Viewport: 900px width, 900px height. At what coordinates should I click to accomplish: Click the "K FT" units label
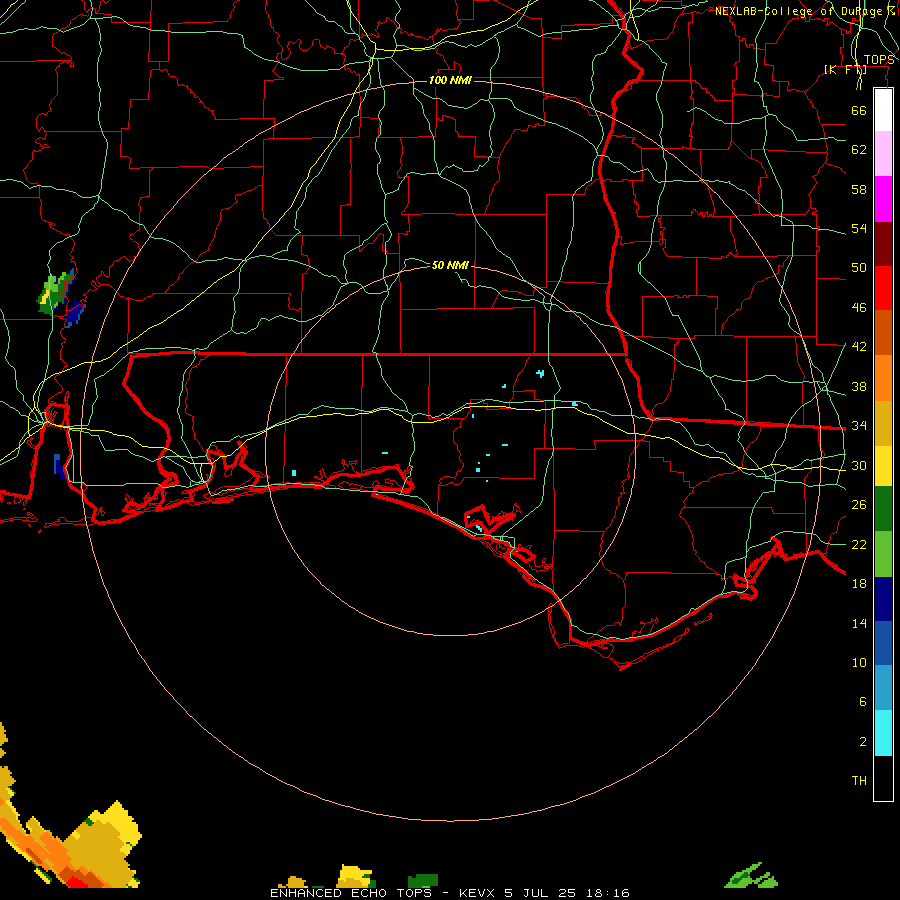tap(845, 70)
